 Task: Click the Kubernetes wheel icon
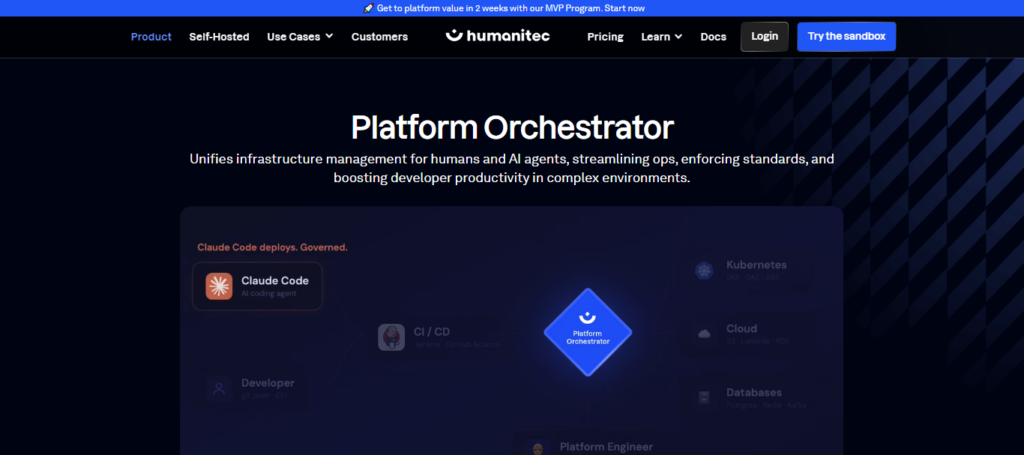click(x=704, y=270)
